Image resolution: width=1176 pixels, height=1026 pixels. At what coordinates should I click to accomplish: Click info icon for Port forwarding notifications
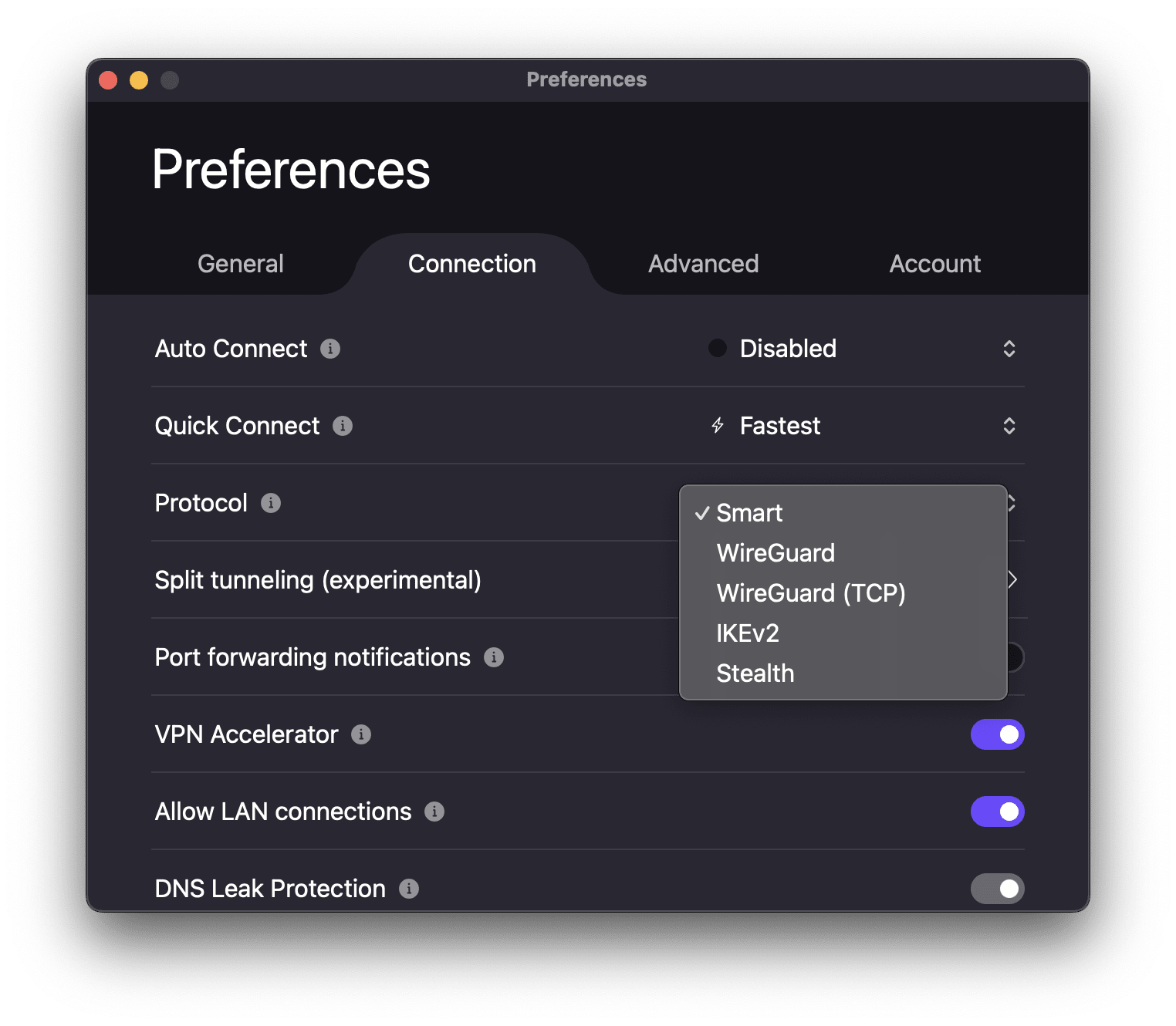pyautogui.click(x=494, y=657)
